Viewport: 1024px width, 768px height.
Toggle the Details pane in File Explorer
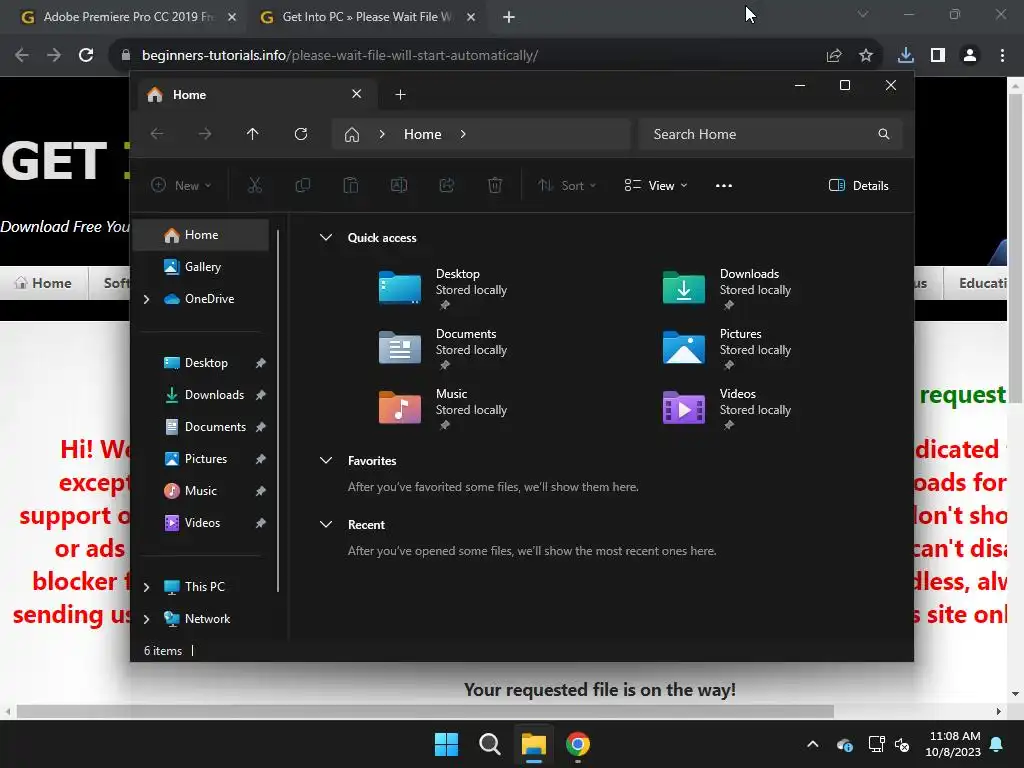(858, 185)
